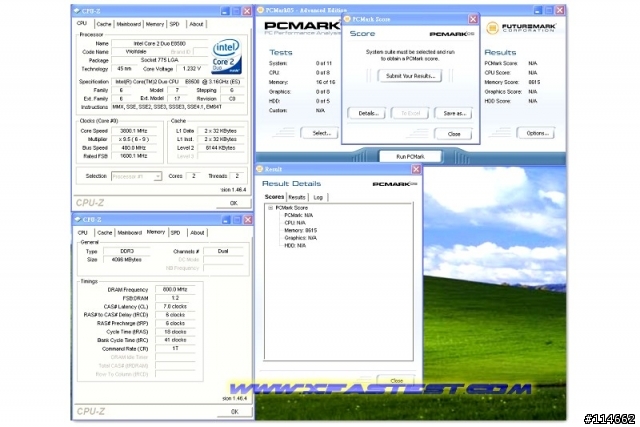The image size is (640, 427).
Task: Click the Rated FSB 1600.1 MHz value
Action: 134,156
